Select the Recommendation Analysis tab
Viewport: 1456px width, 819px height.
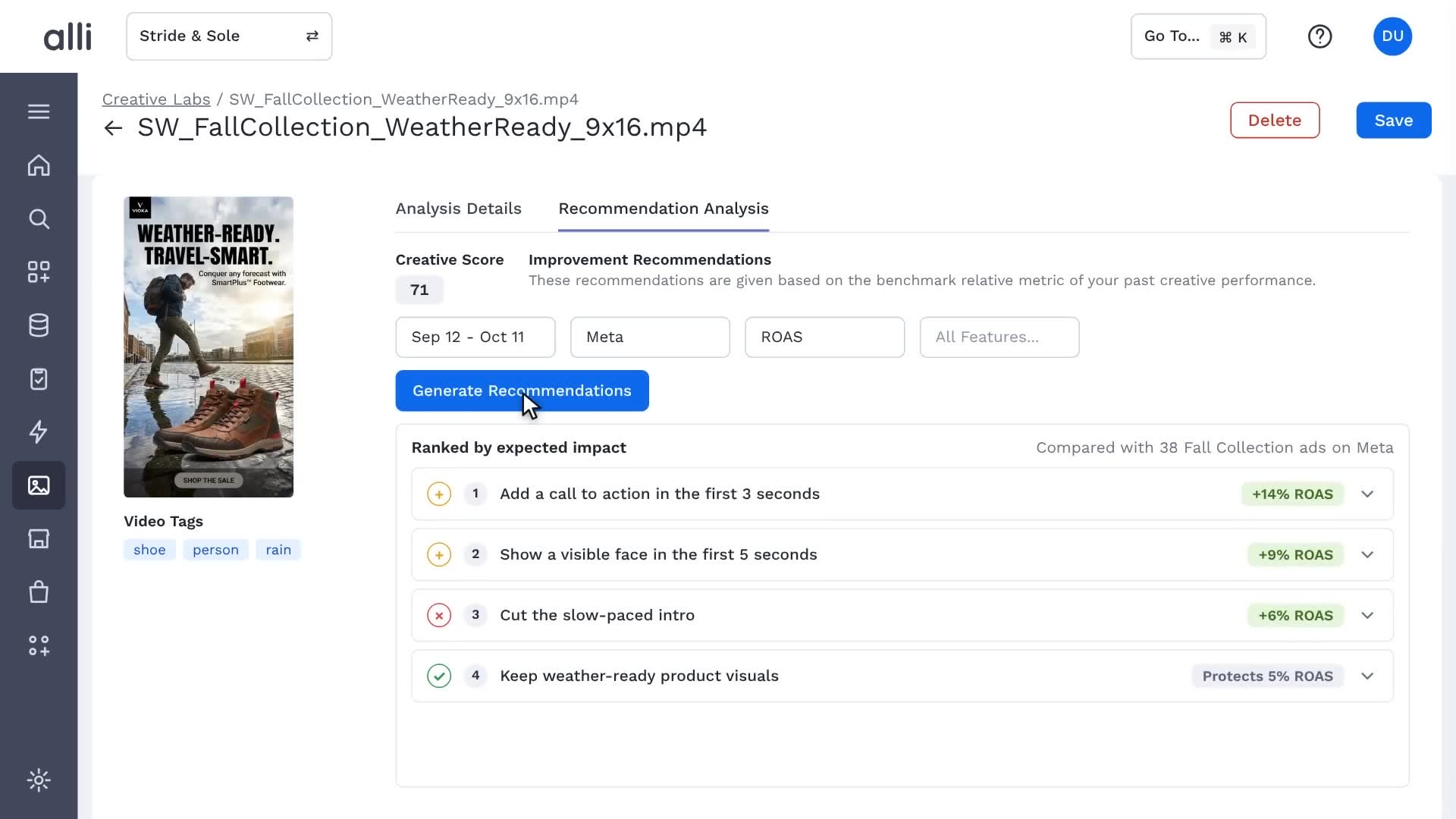tap(664, 209)
